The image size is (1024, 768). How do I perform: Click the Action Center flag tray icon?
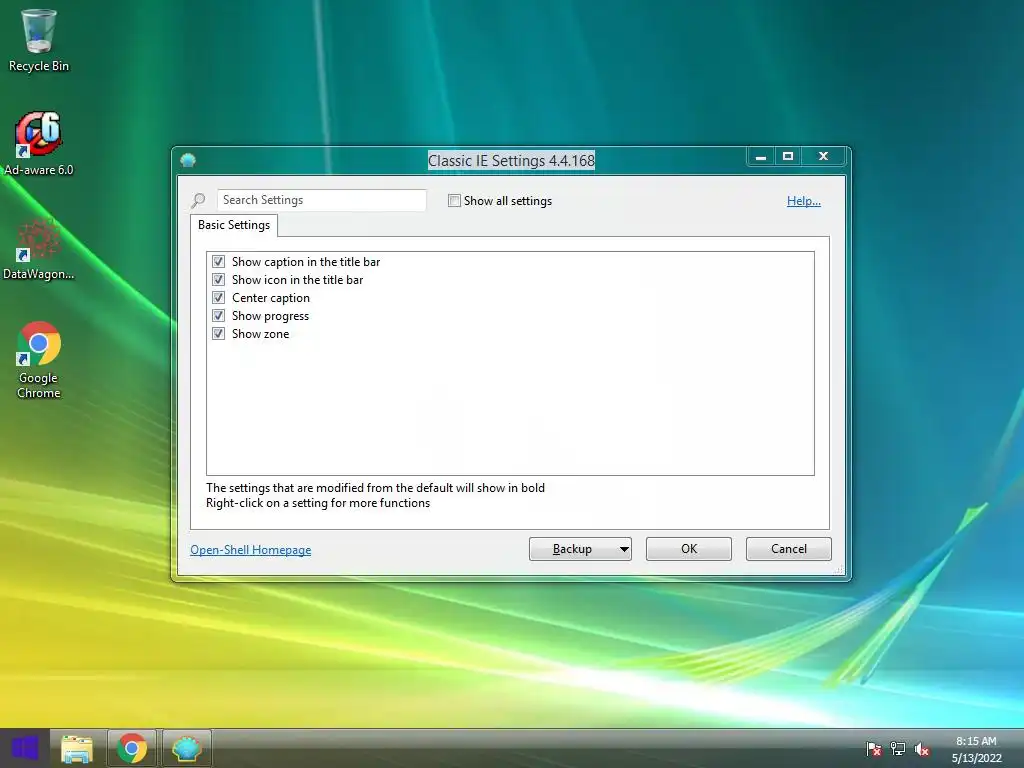(873, 749)
